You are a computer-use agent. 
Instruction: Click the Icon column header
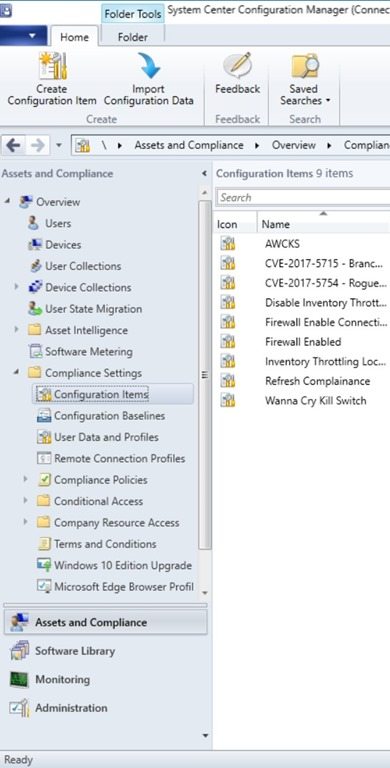coord(235,224)
